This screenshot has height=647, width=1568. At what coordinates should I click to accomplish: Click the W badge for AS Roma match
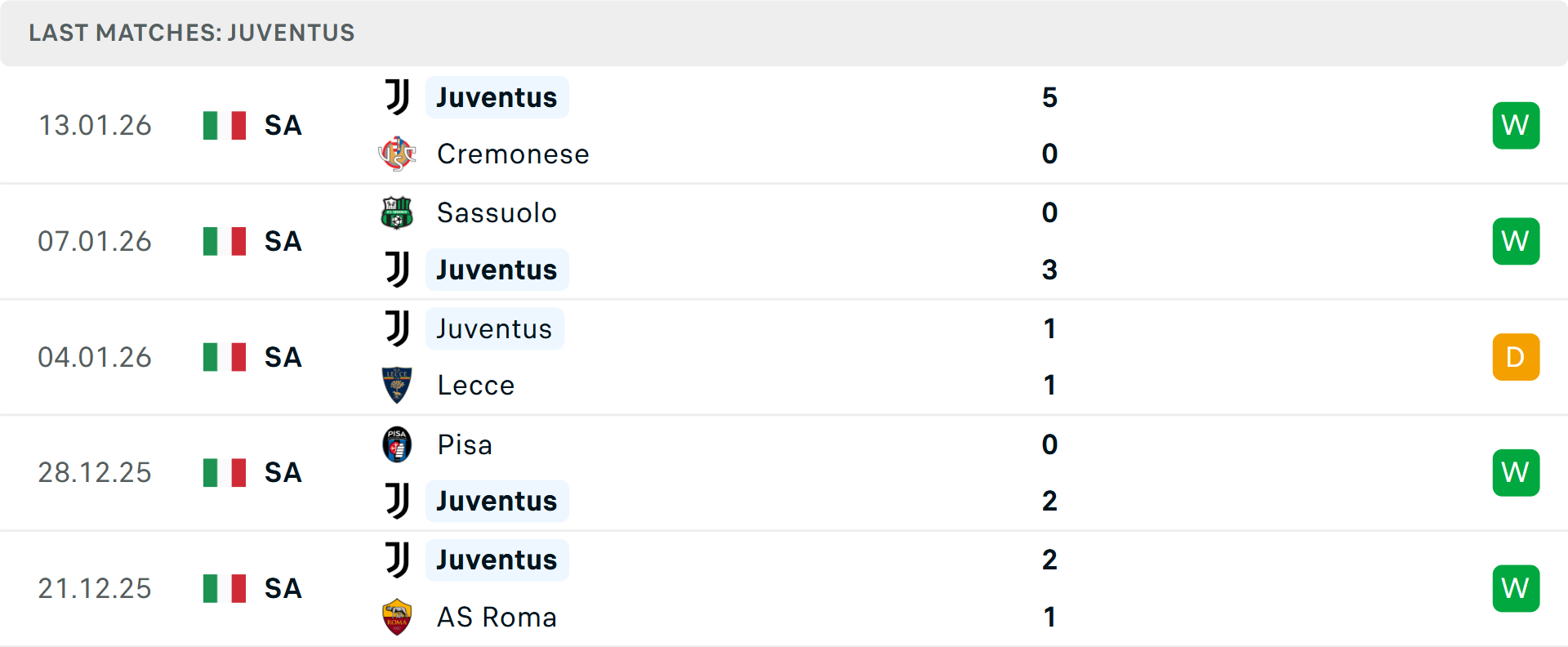(1516, 588)
